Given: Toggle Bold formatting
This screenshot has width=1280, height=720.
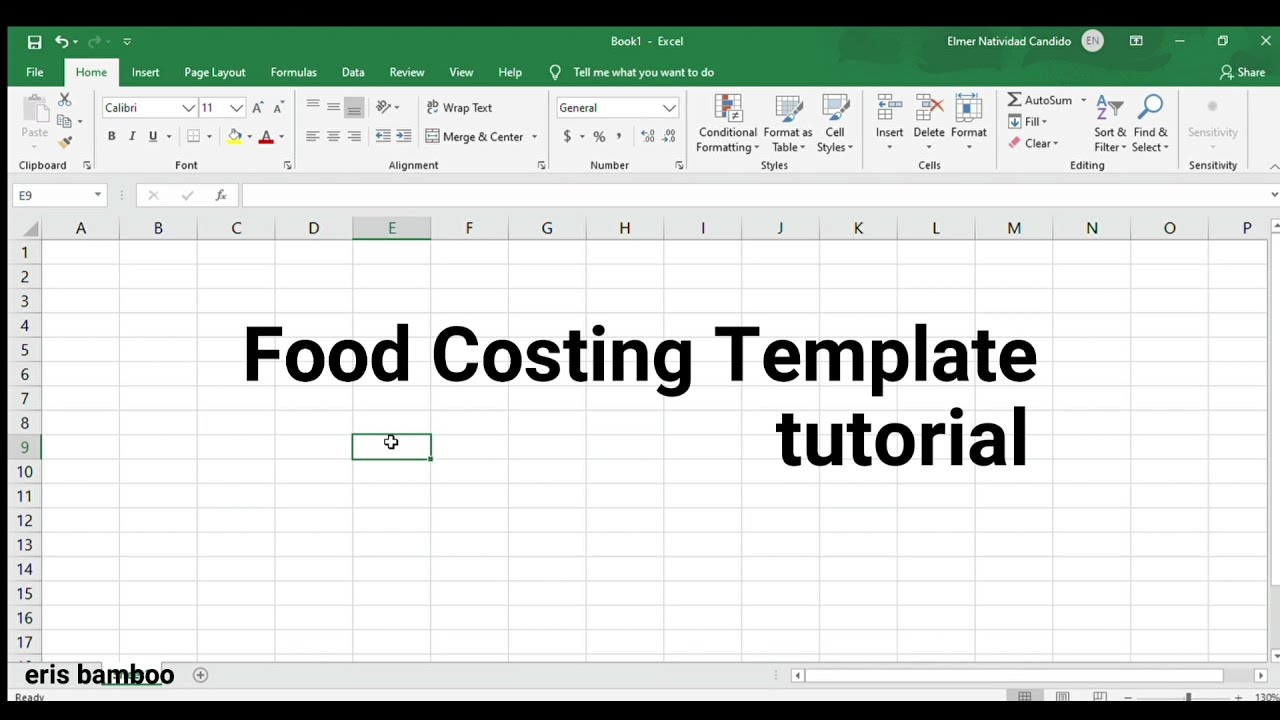Looking at the screenshot, I should pyautogui.click(x=111, y=136).
